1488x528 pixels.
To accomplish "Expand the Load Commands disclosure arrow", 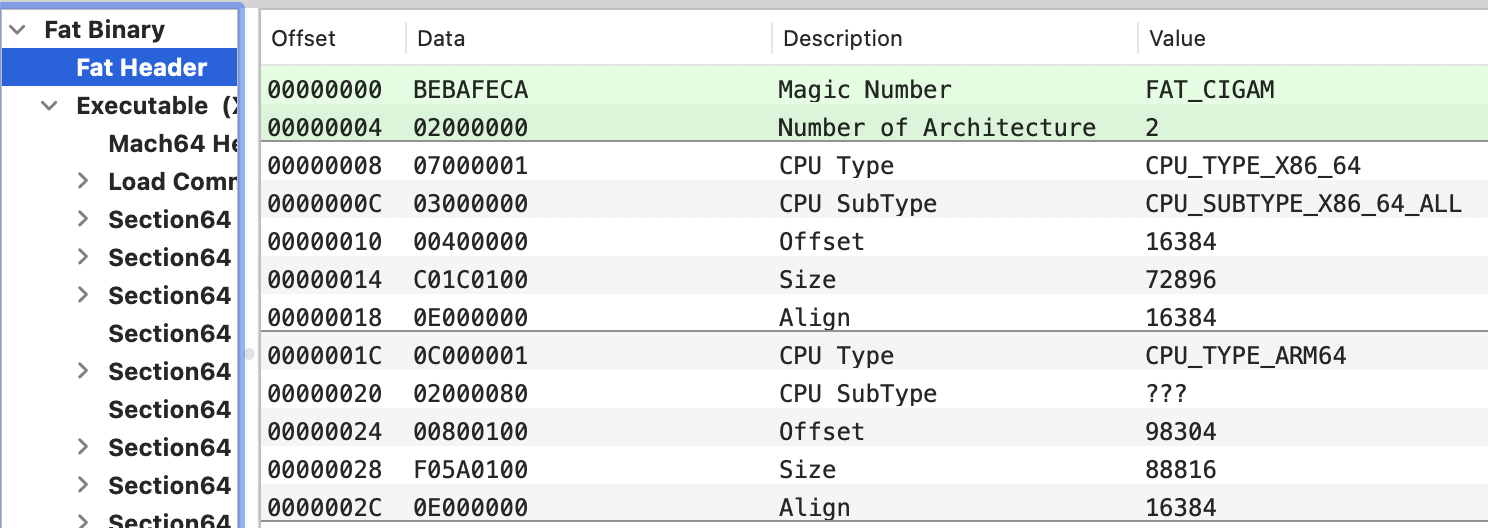I will (x=84, y=182).
